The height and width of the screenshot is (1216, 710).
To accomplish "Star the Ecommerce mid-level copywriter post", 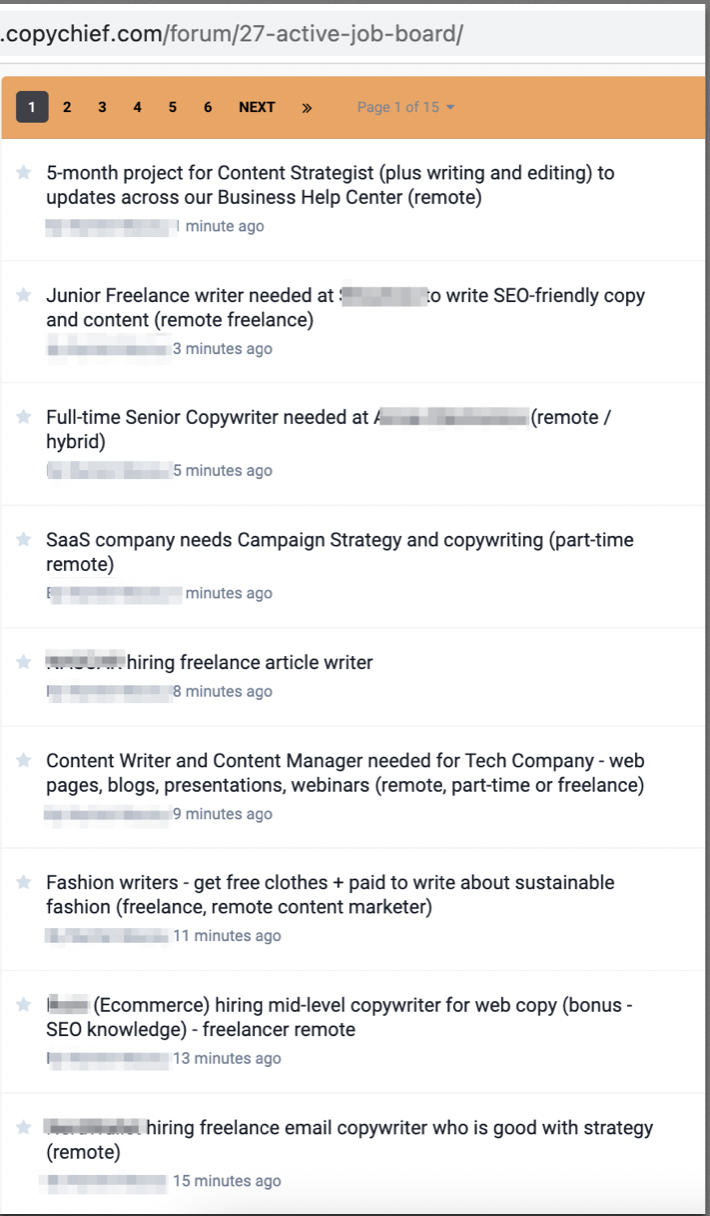I will point(23,1005).
